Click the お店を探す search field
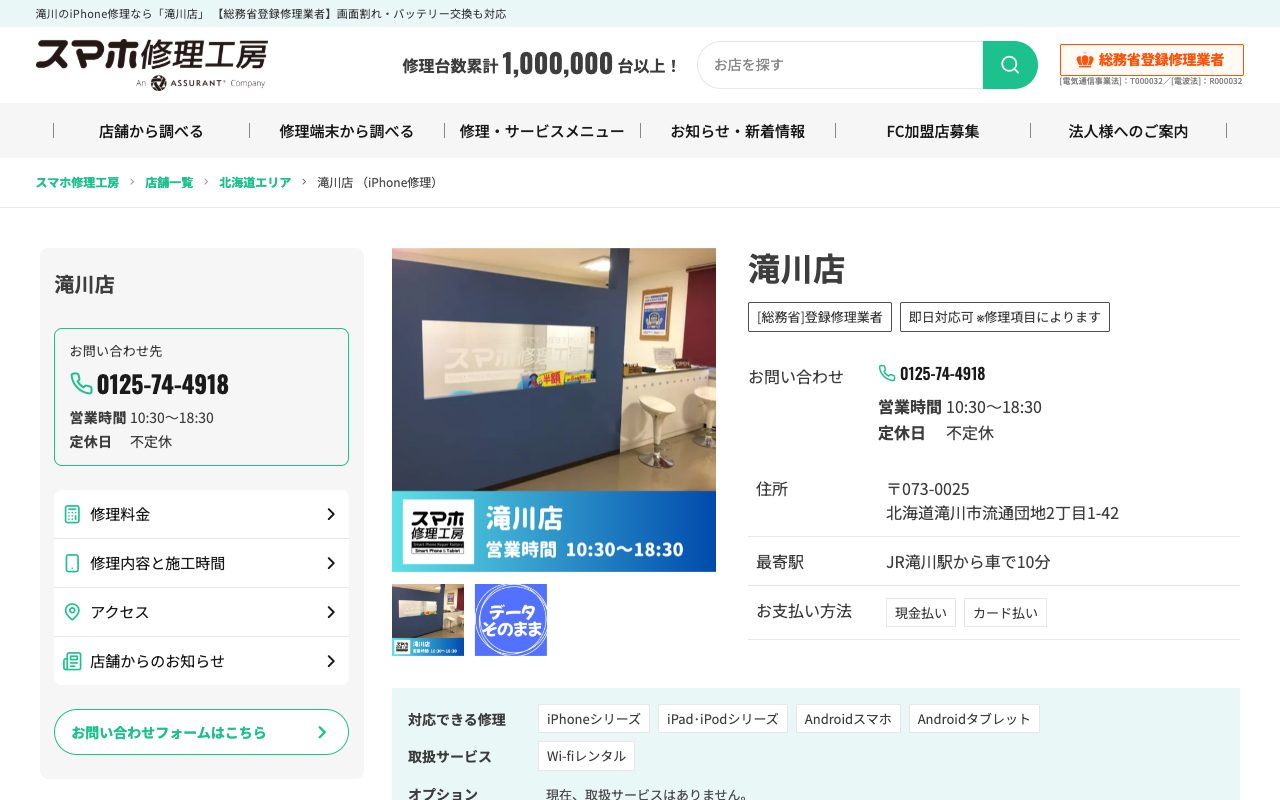Viewport: 1280px width, 800px height. tap(840, 65)
